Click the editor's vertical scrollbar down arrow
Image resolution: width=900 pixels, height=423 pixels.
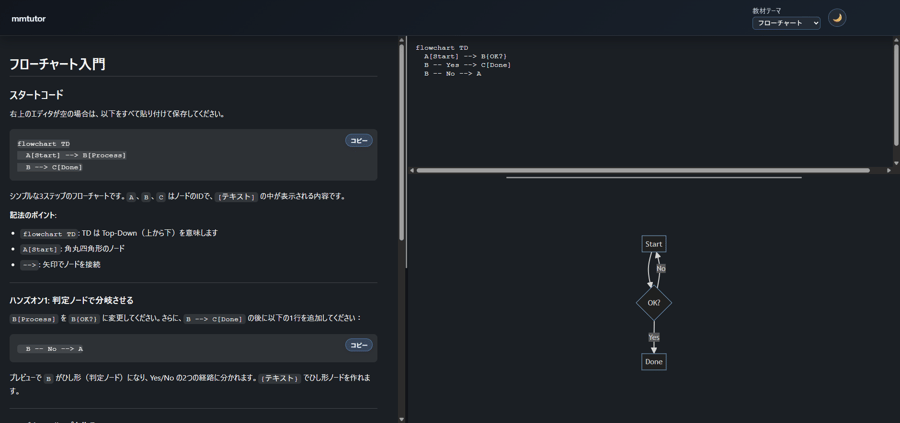[x=895, y=162]
